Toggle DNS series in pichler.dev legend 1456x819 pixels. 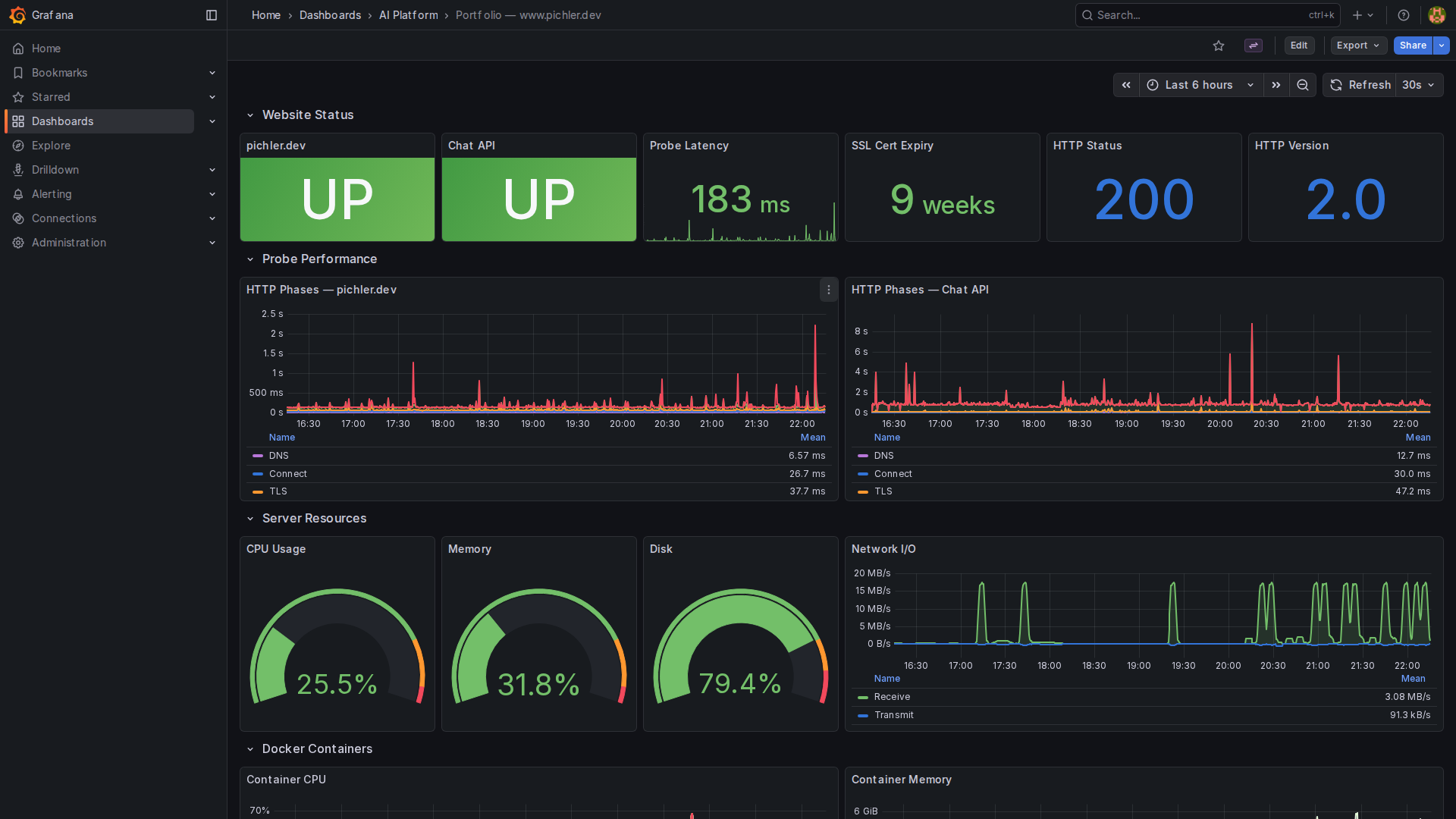278,456
